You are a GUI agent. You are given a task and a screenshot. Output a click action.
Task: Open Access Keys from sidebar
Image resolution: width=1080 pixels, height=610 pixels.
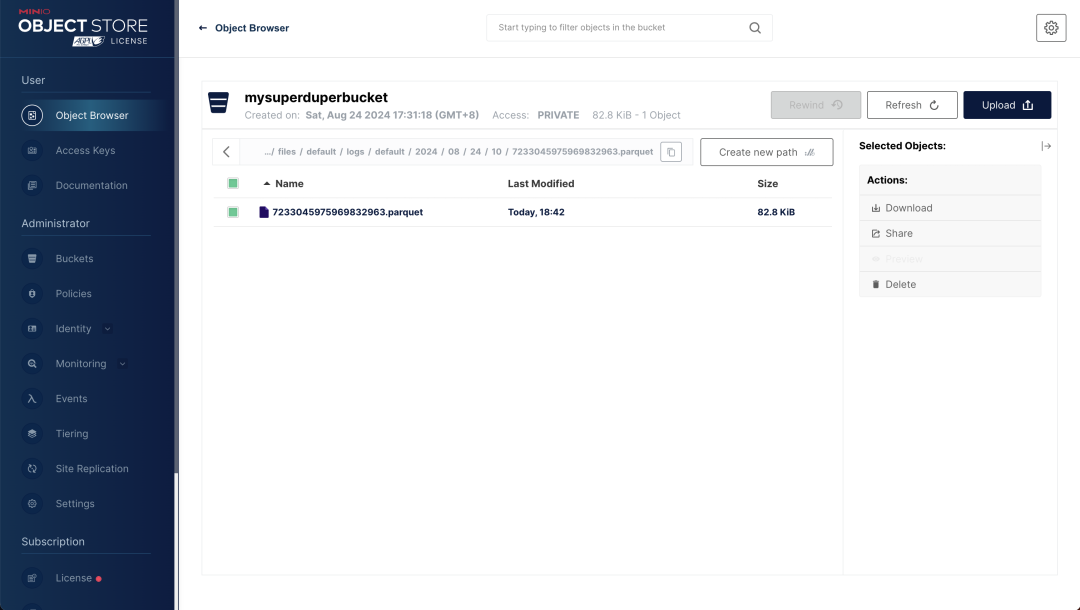[85, 150]
